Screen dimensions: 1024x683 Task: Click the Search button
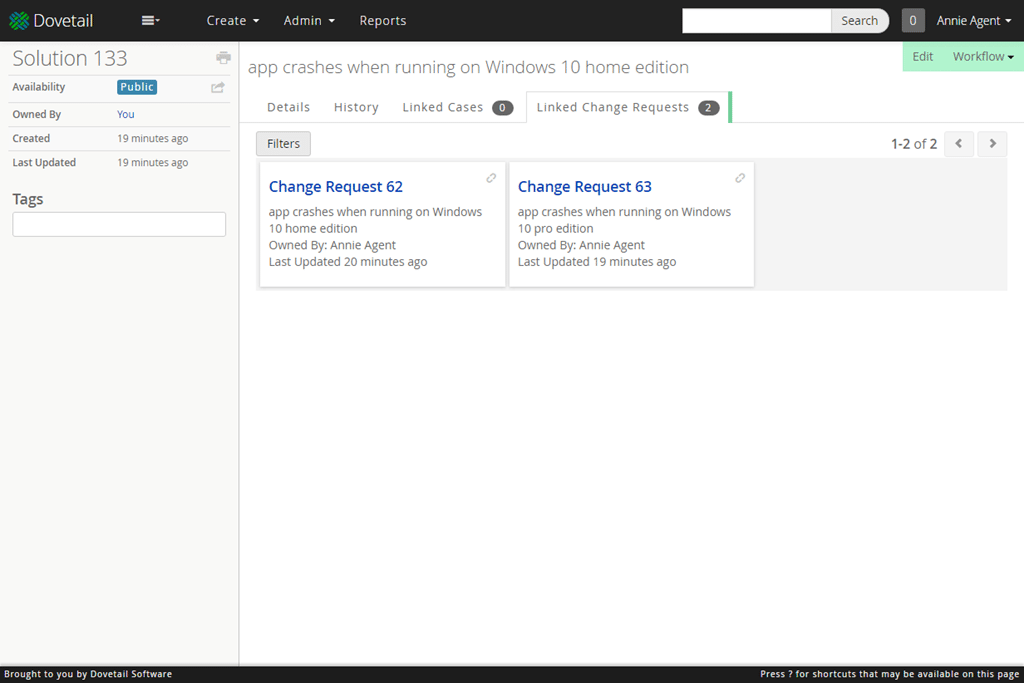[x=859, y=21]
